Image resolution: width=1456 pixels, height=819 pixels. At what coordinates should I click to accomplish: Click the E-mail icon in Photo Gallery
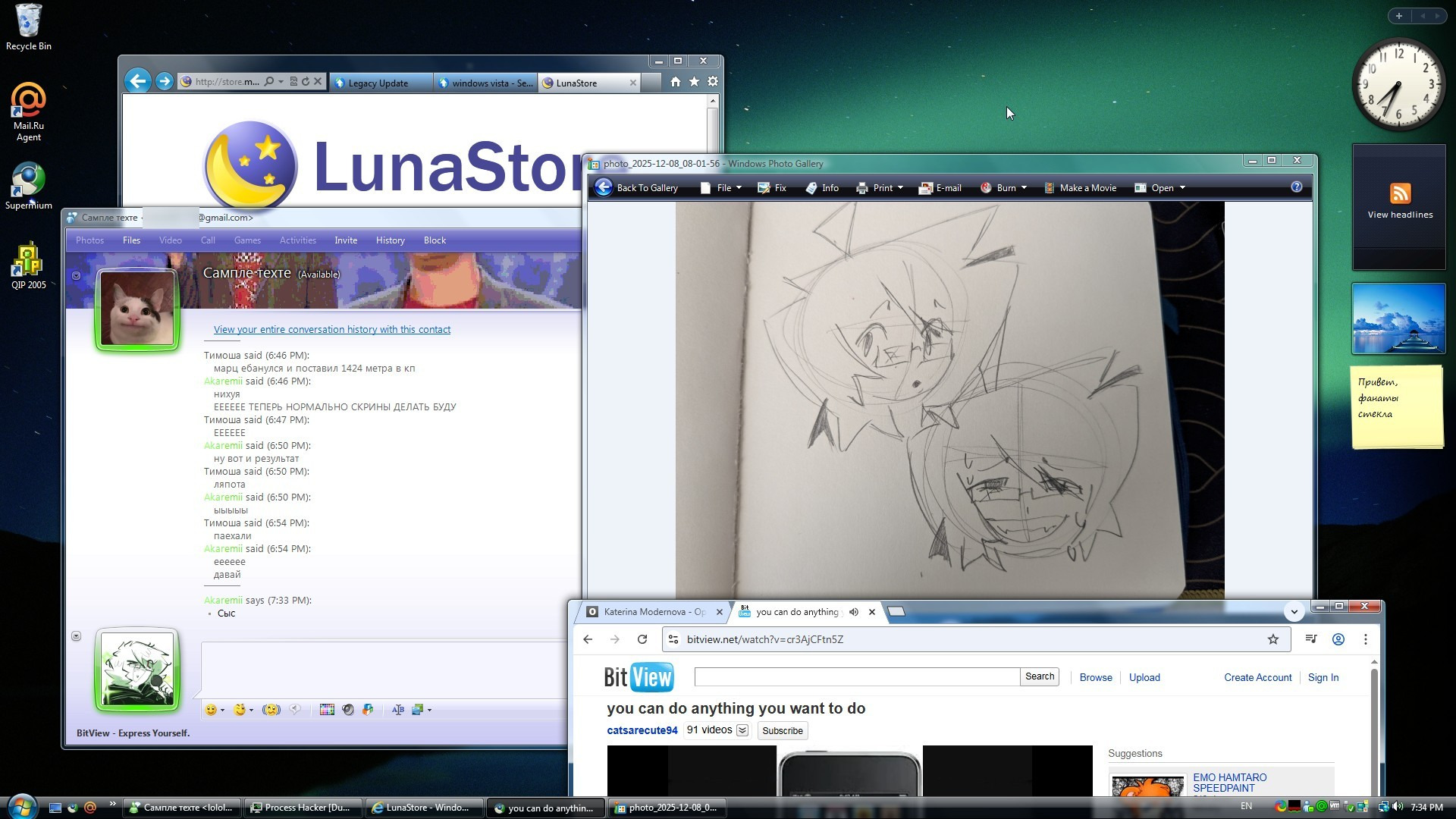click(x=925, y=188)
